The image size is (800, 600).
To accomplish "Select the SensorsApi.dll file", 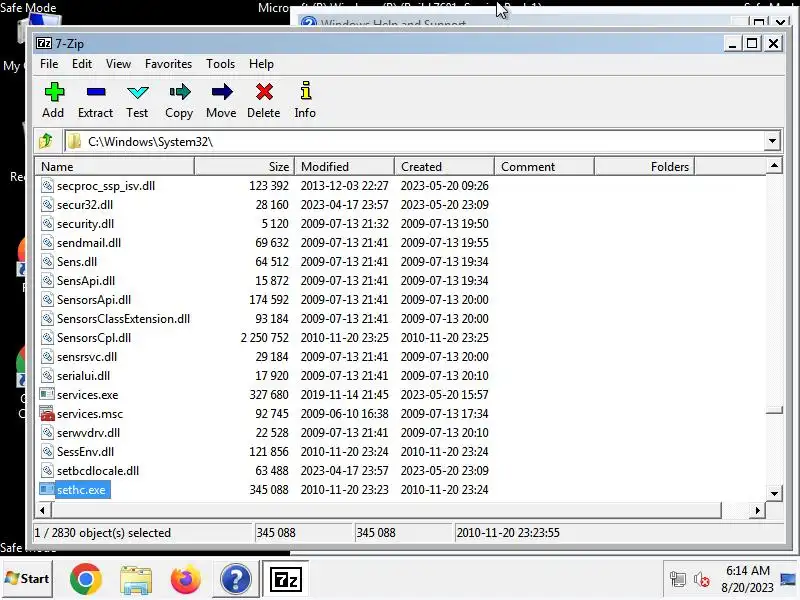I will click(94, 299).
